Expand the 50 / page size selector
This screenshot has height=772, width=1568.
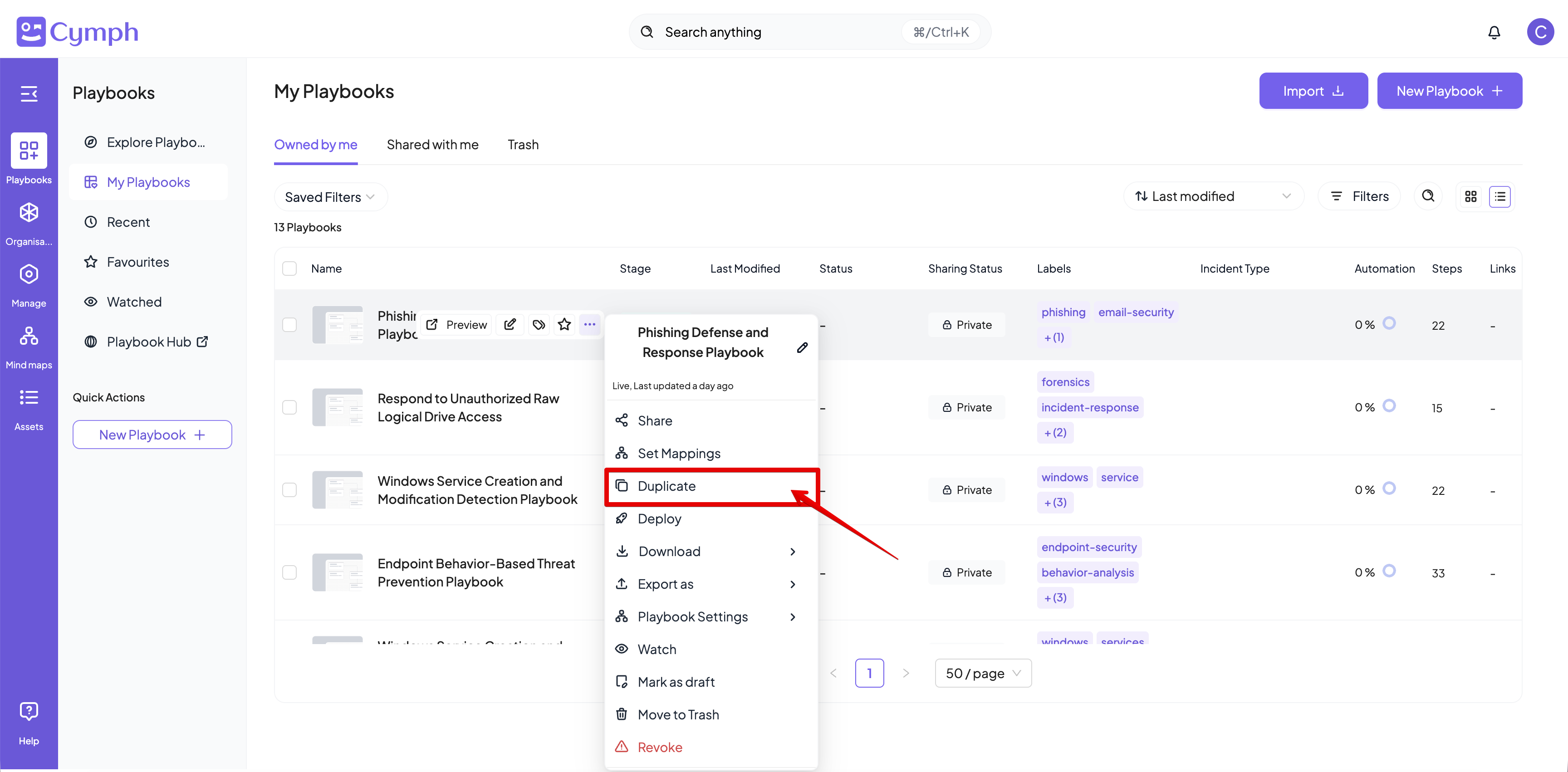(x=982, y=673)
